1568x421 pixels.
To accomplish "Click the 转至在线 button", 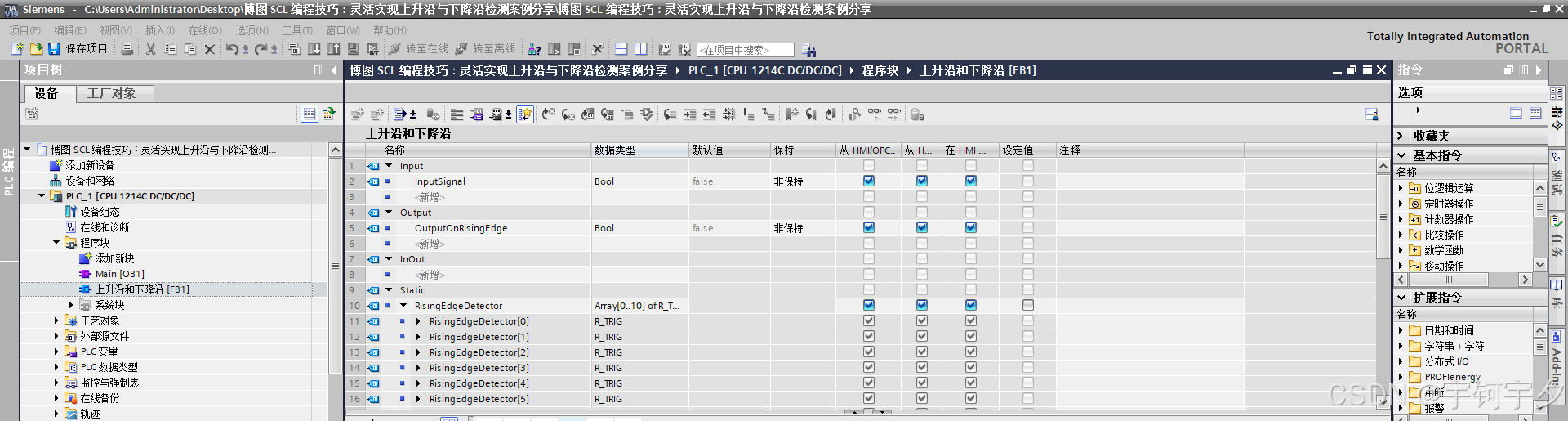I will 419,49.
